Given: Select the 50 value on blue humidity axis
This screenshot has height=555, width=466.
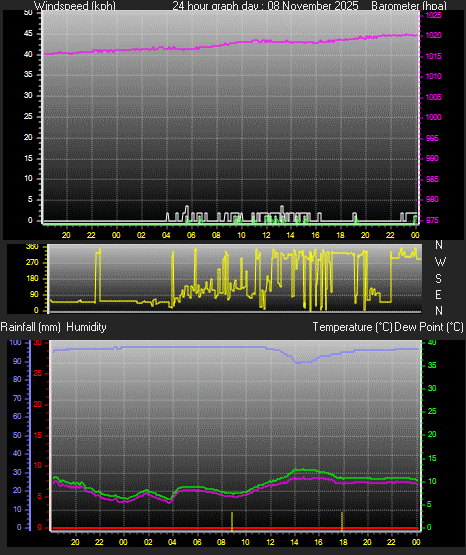Looking at the screenshot, I should tap(17, 435).
